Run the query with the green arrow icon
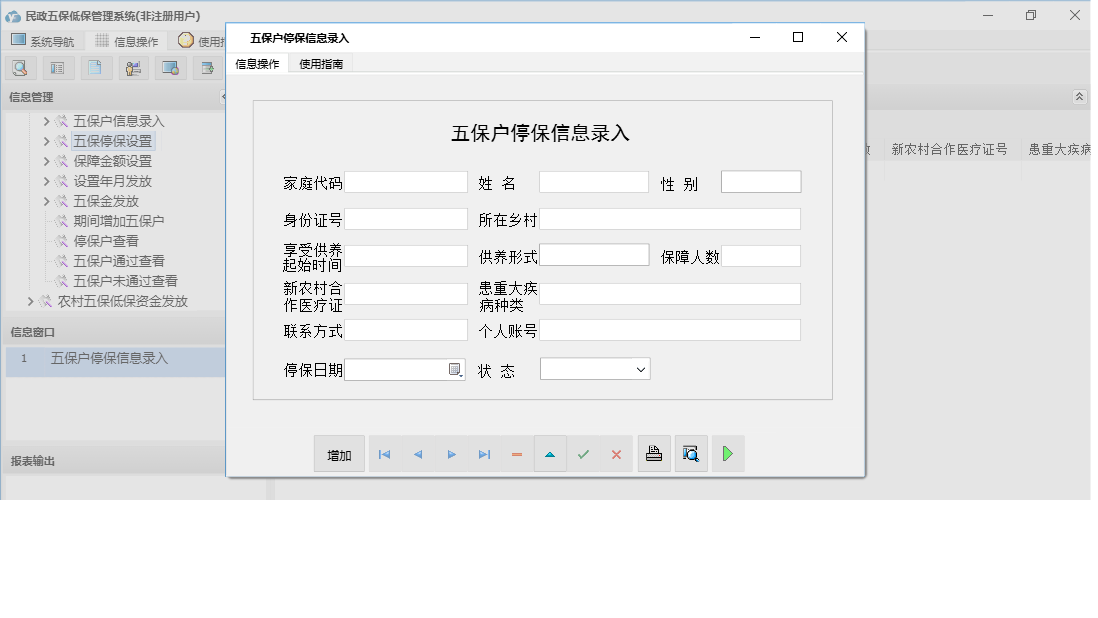Screen dimensions: 1098x618 (727, 452)
